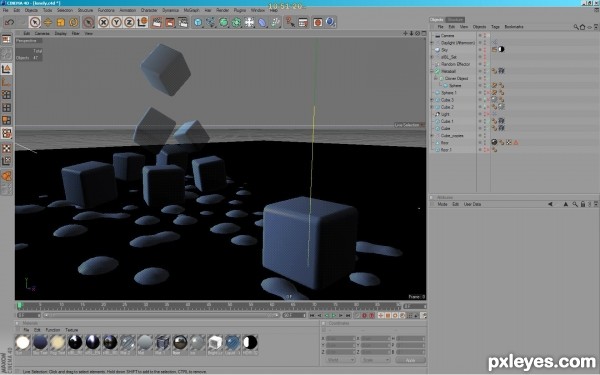The image size is (600, 375).
Task: Toggle visibility dots for the Camera object
Action: tap(485, 36)
